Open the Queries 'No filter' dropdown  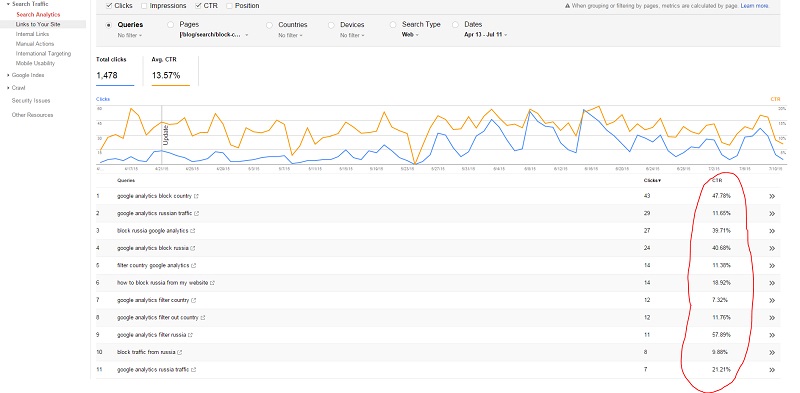130,35
